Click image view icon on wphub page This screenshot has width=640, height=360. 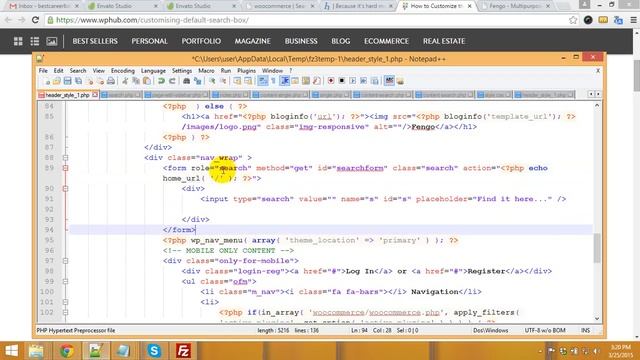click(x=52, y=41)
